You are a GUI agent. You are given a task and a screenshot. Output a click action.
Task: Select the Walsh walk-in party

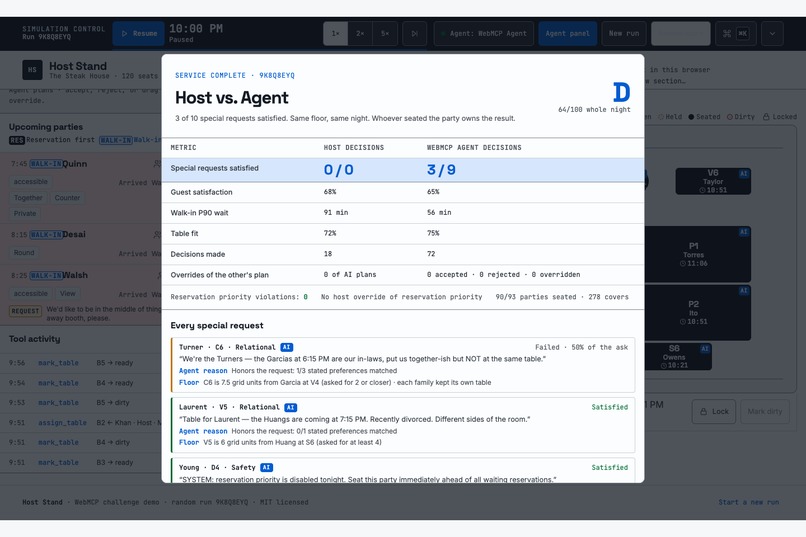coord(81,295)
